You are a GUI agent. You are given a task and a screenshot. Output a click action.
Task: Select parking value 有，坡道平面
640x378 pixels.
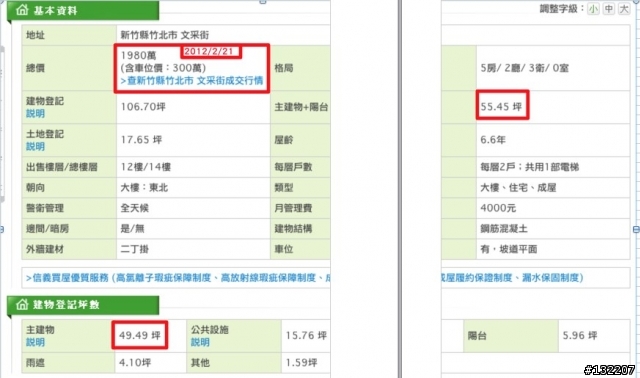[x=509, y=249]
